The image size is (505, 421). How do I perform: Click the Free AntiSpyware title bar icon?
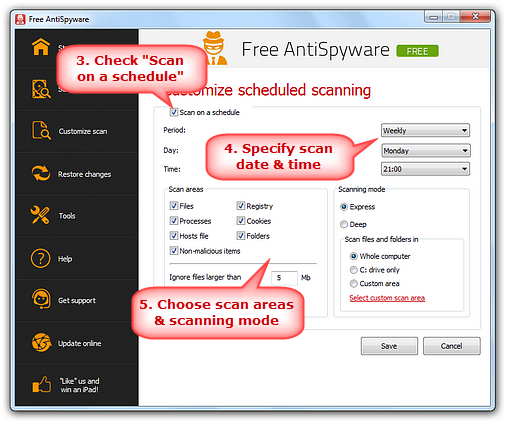[20, 19]
